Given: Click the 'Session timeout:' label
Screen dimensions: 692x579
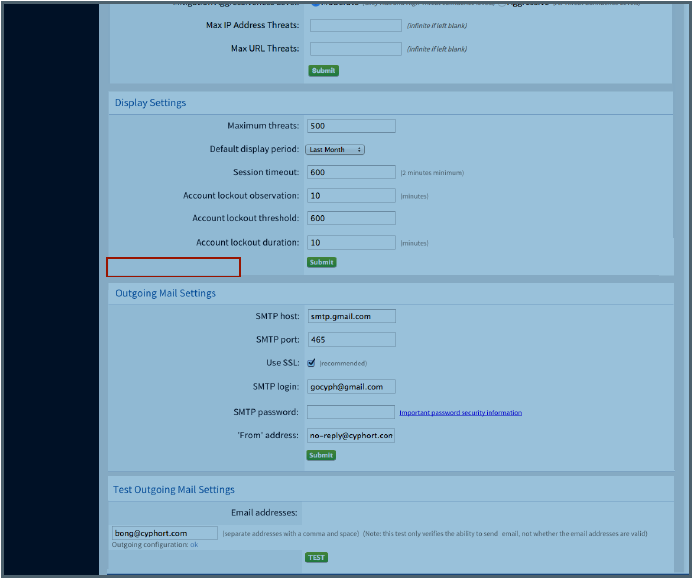Looking at the screenshot, I should (266, 172).
